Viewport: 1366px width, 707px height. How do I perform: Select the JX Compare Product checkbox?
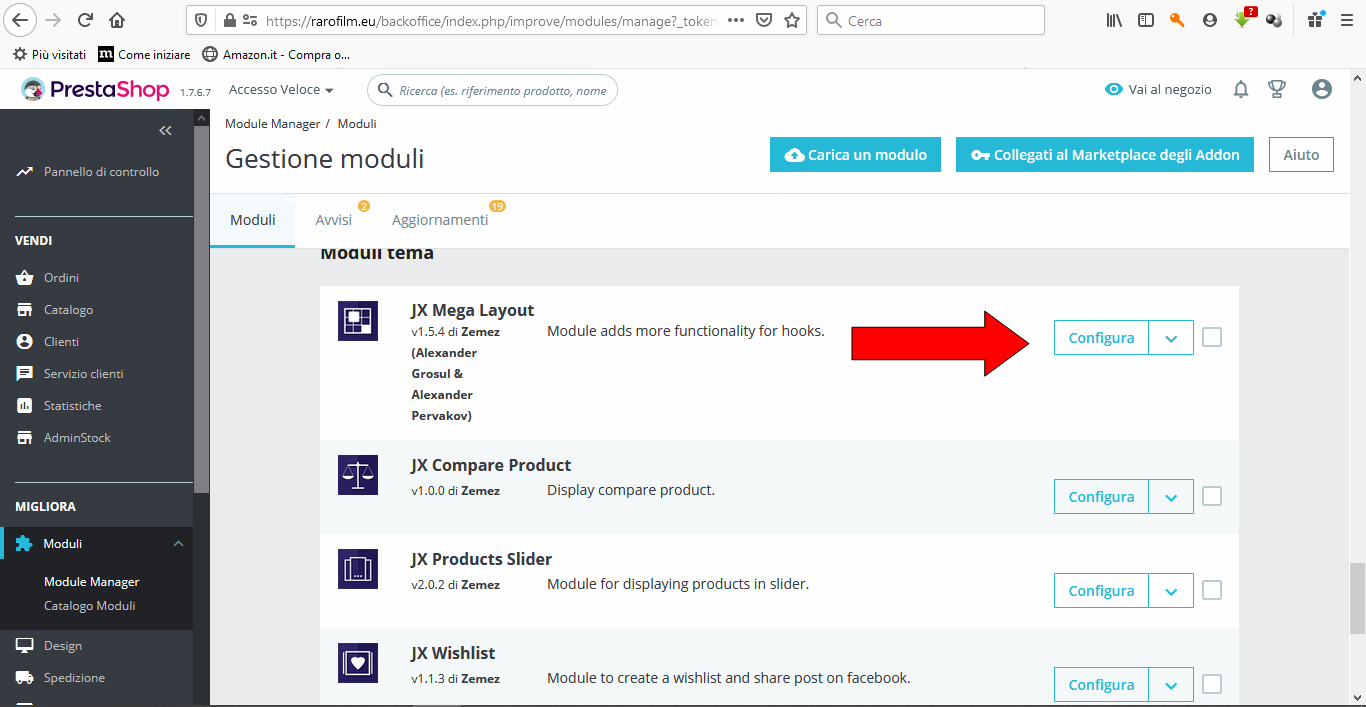[x=1212, y=496]
